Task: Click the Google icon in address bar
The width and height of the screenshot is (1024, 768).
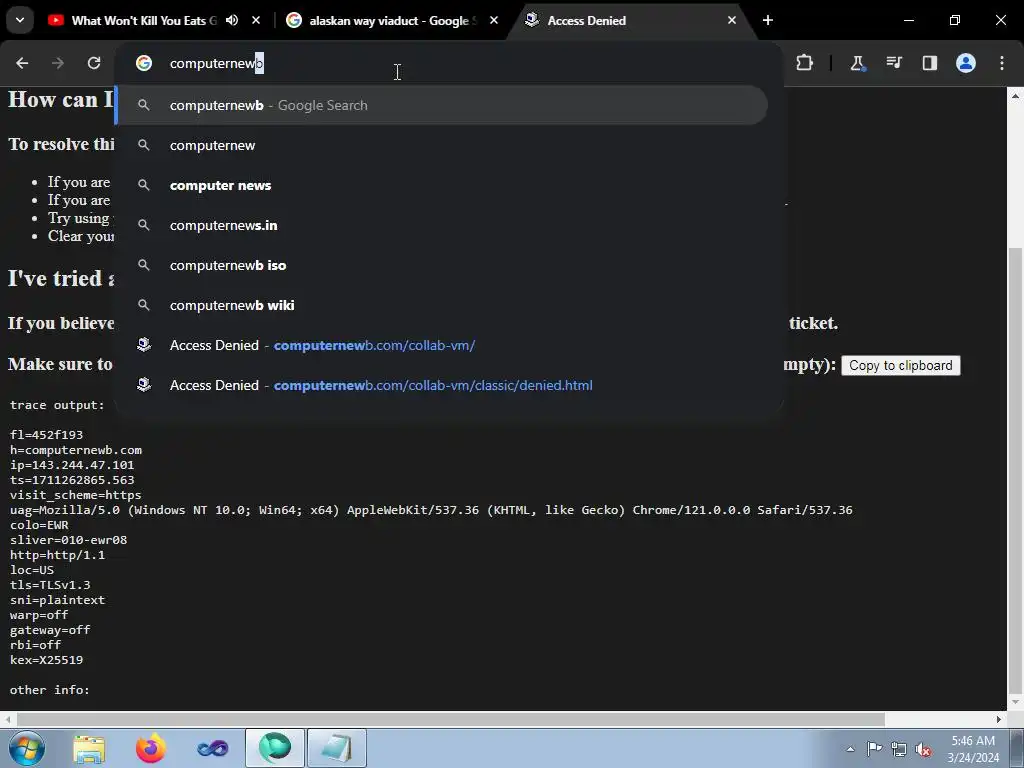Action: click(144, 63)
